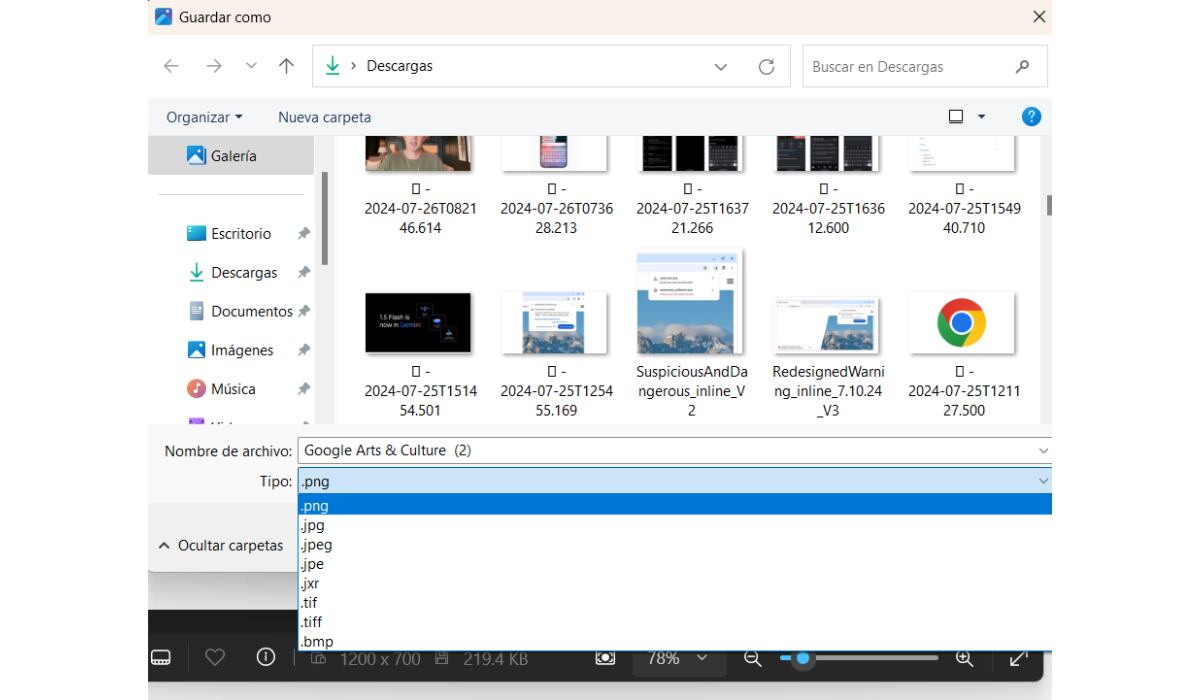The image size is (1200, 700).
Task: Open the image info icon
Action: (266, 658)
